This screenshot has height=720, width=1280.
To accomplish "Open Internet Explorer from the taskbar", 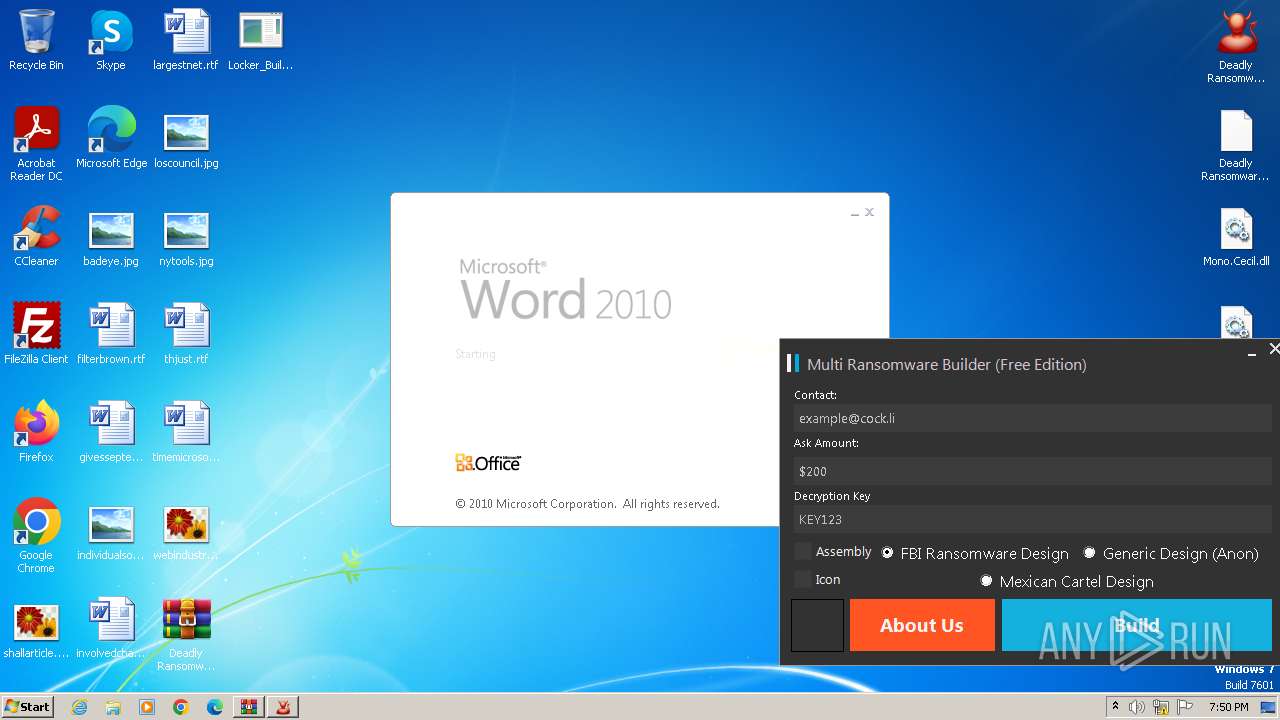I will tap(80, 707).
